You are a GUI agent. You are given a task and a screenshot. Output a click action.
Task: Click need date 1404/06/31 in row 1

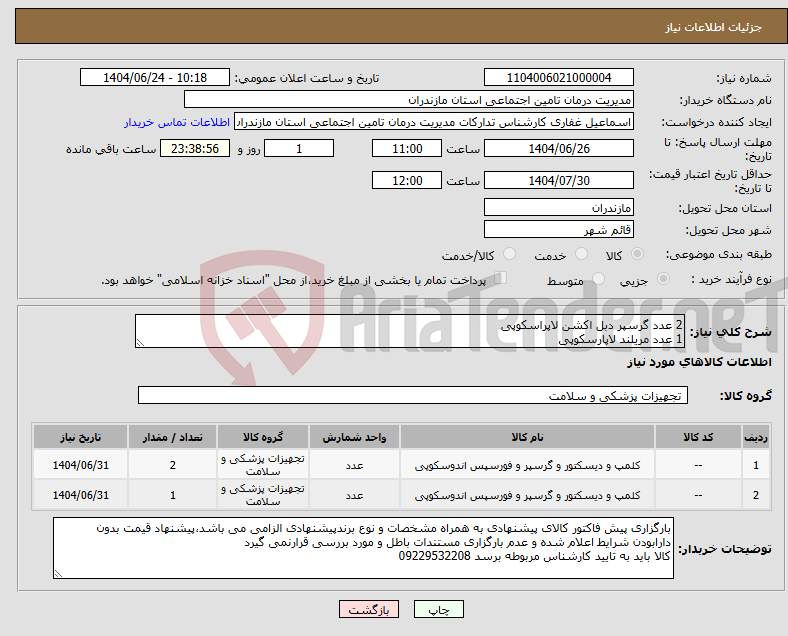pos(80,465)
